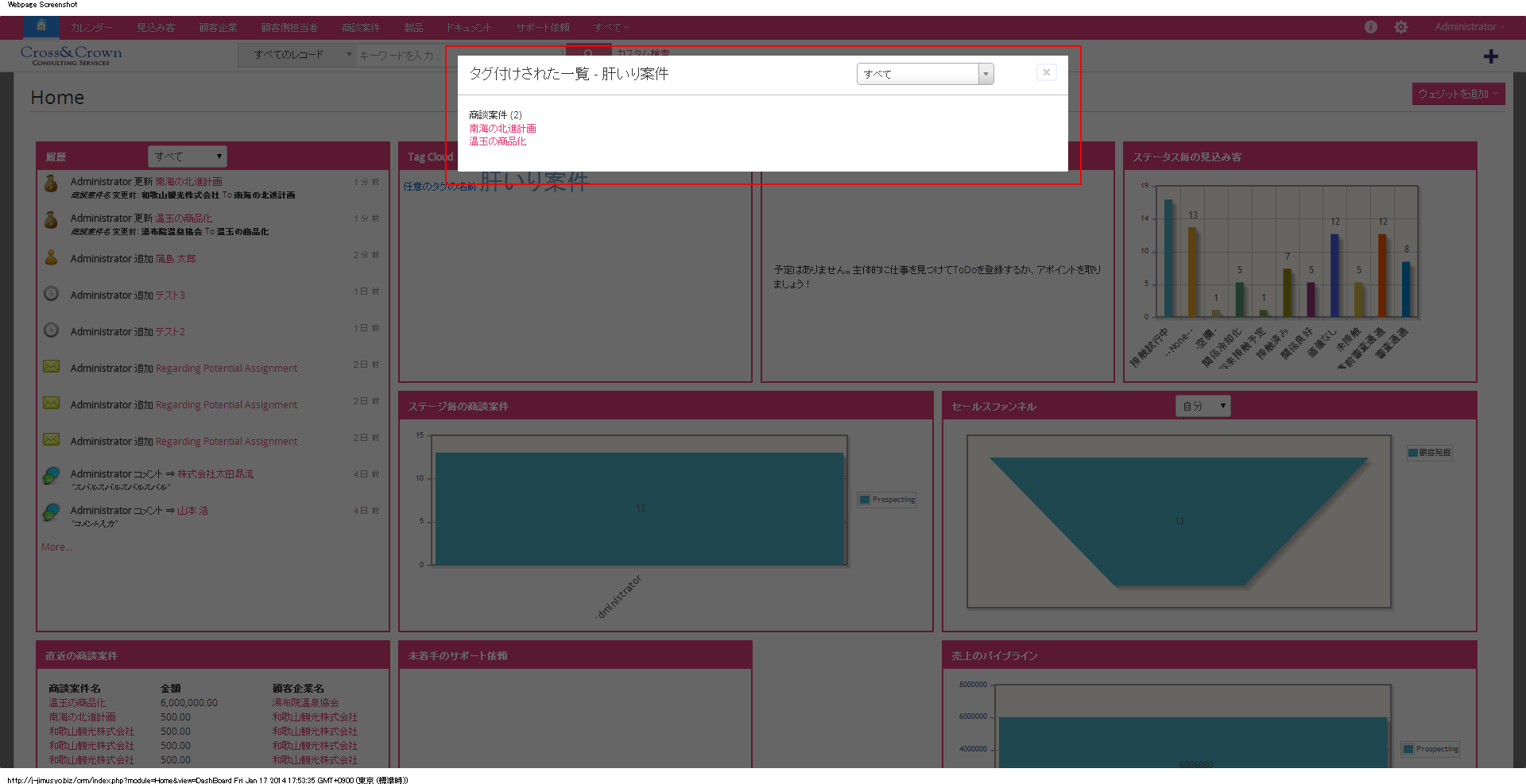Screen dimensions: 1526x784
Task: Click the quick create plus icon
Action: (x=1491, y=56)
